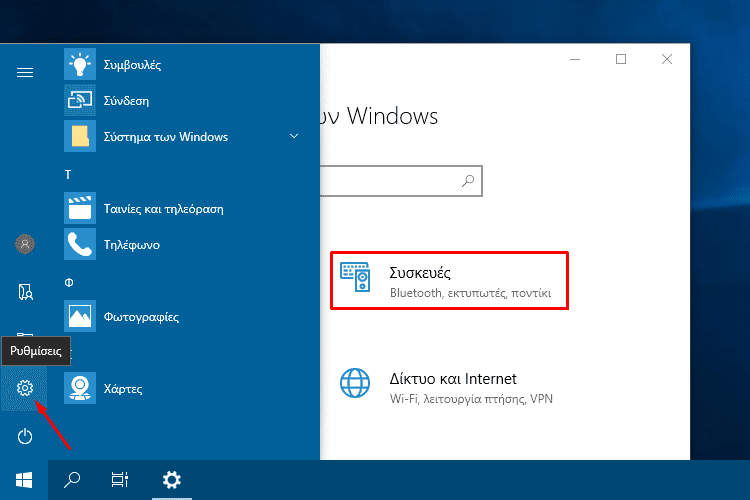Screen dimensions: 750x500
Task: Click 'Wi-Fi, λειτουργία πτήσης, VPN' description text
Action: pyautogui.click(x=471, y=399)
